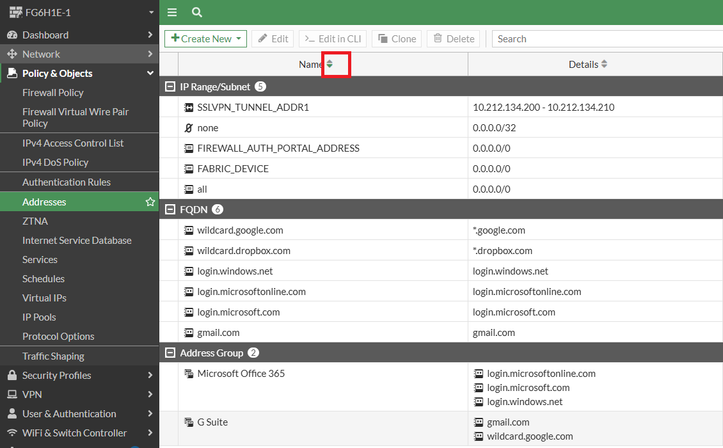
Task: Select the SSLVPN_TUNNEL_ADDR1 address icon
Action: pyautogui.click(x=189, y=106)
